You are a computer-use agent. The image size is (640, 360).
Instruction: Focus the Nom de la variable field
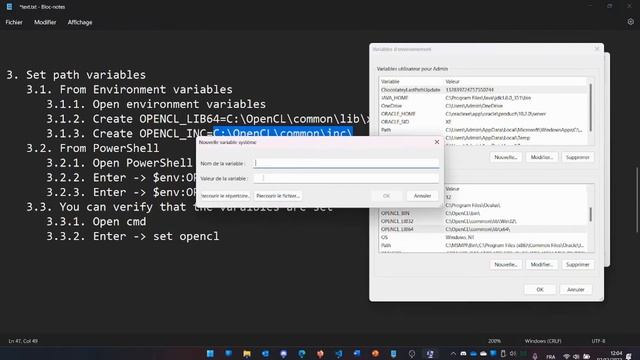[x=346, y=163]
